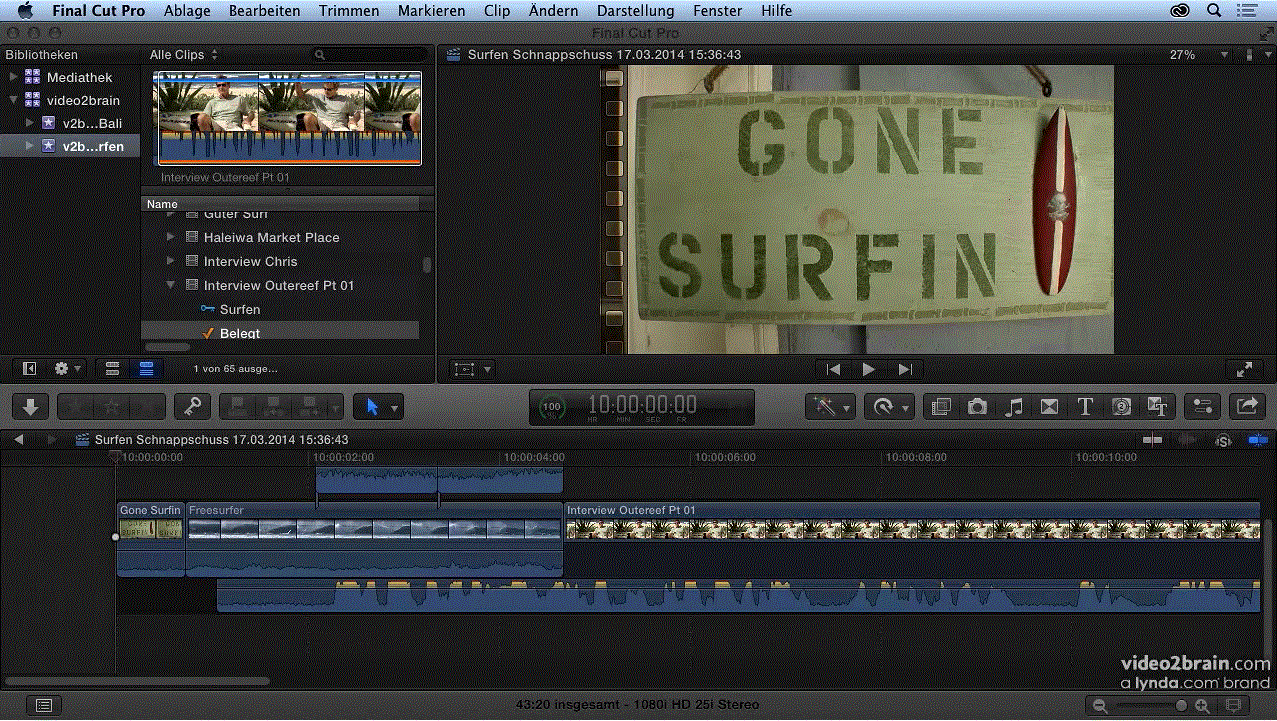Image resolution: width=1277 pixels, height=721 pixels.
Task: Open the enhancements magic wand menu
Action: pyautogui.click(x=831, y=407)
